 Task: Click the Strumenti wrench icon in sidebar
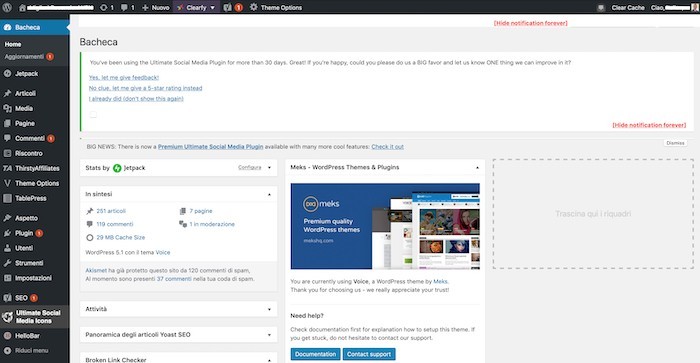(8, 263)
